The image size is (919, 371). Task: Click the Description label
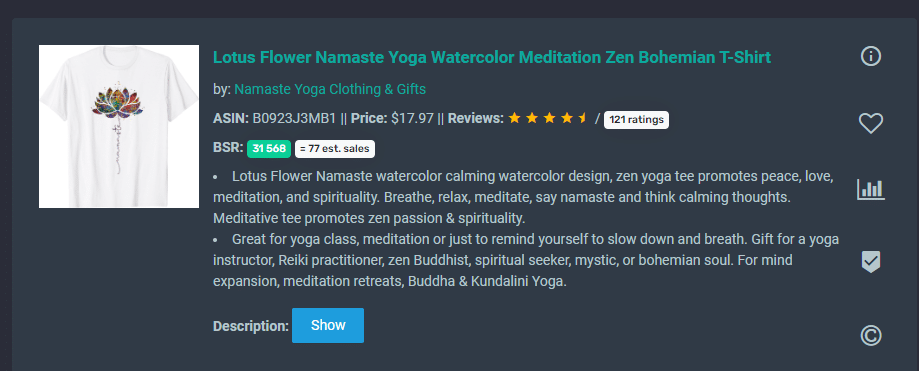click(251, 326)
